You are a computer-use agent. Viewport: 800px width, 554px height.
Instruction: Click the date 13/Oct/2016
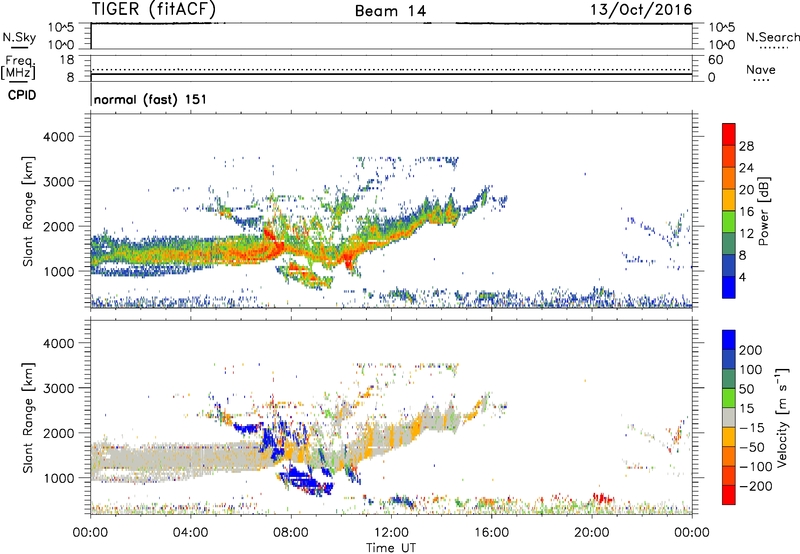point(641,10)
